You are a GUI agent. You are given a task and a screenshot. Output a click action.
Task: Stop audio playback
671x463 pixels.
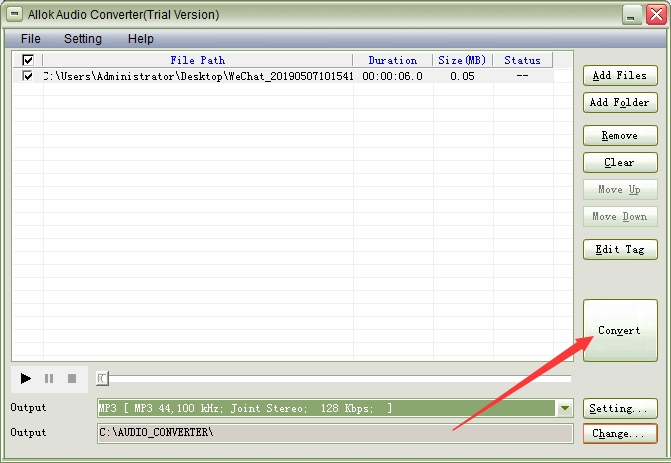[x=72, y=378]
